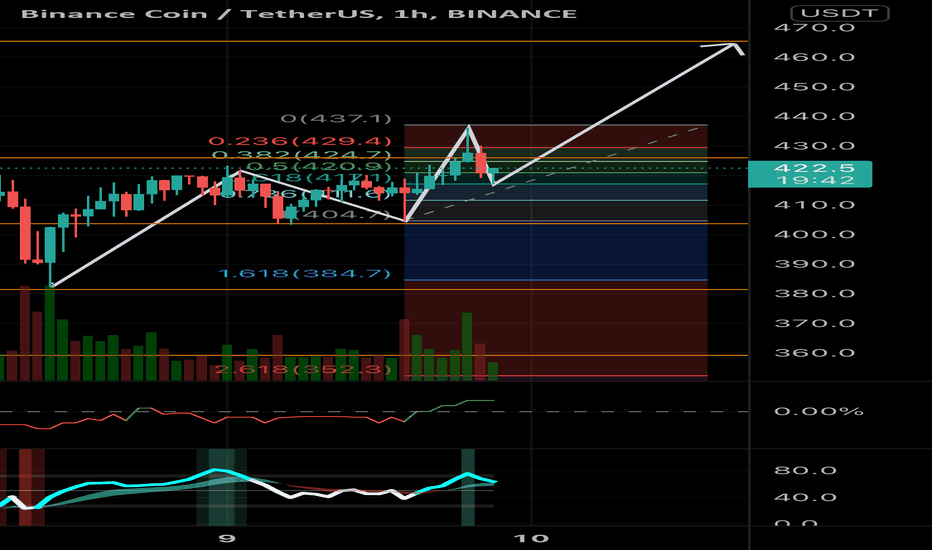
Task: Click the Fibonacci 0(437.1) level label
Action: pos(336,118)
